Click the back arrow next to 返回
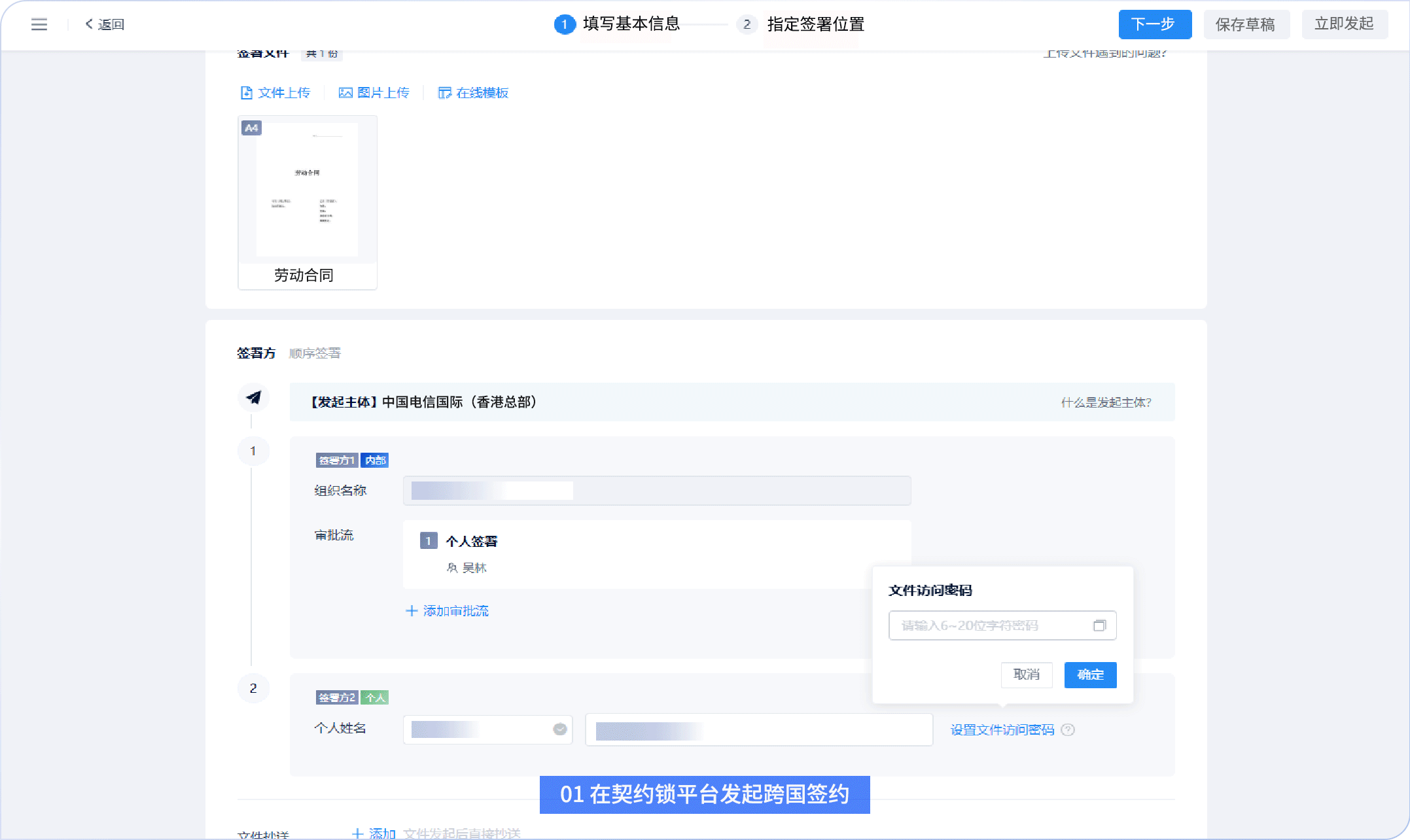 point(89,24)
